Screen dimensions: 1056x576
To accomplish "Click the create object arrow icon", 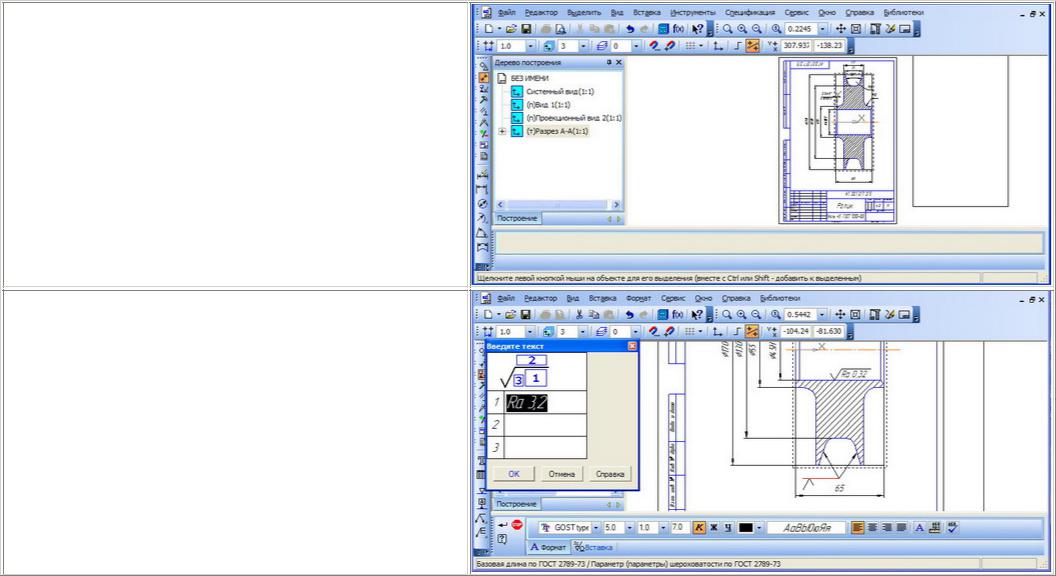I will [503, 524].
